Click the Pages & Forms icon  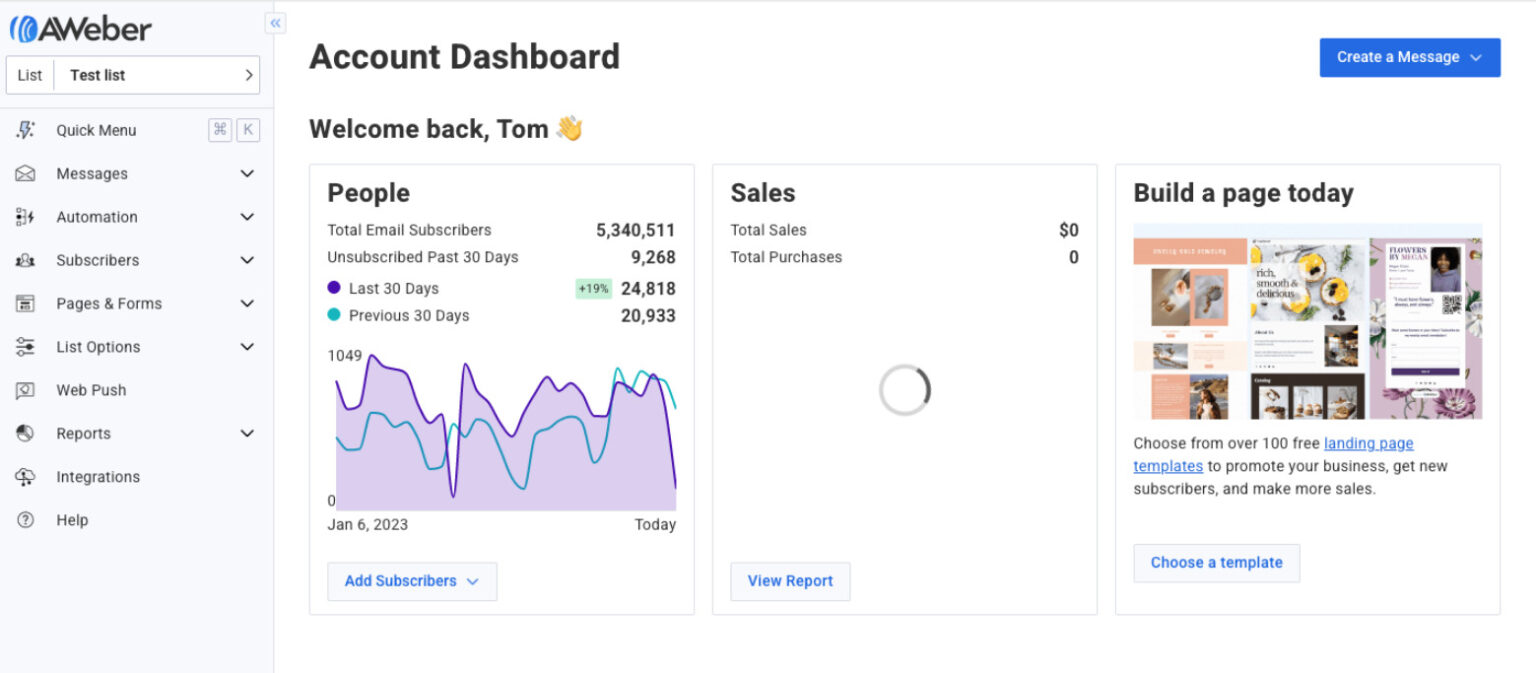[x=25, y=304]
